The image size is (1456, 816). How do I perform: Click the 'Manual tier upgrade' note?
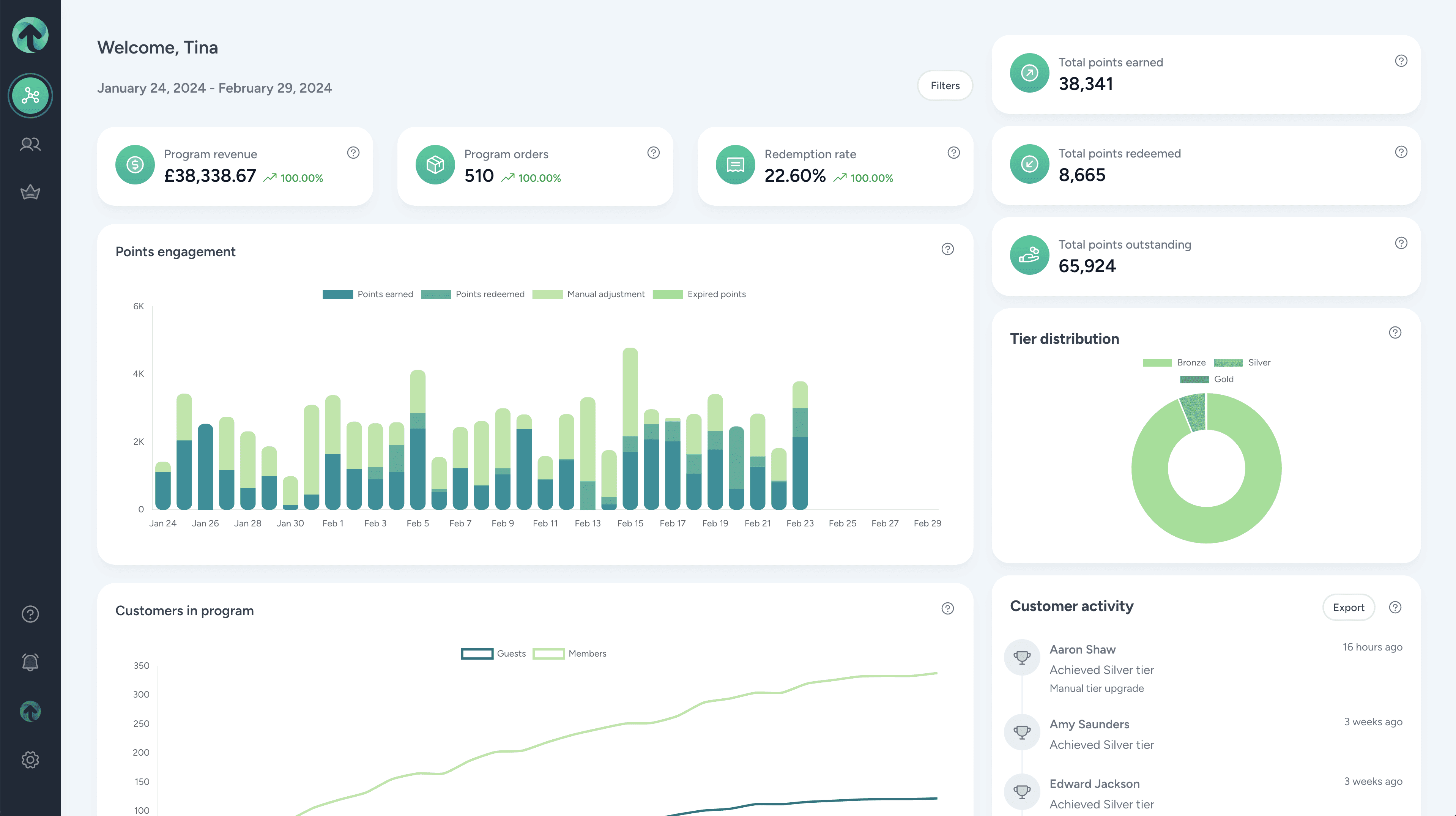[1097, 689]
